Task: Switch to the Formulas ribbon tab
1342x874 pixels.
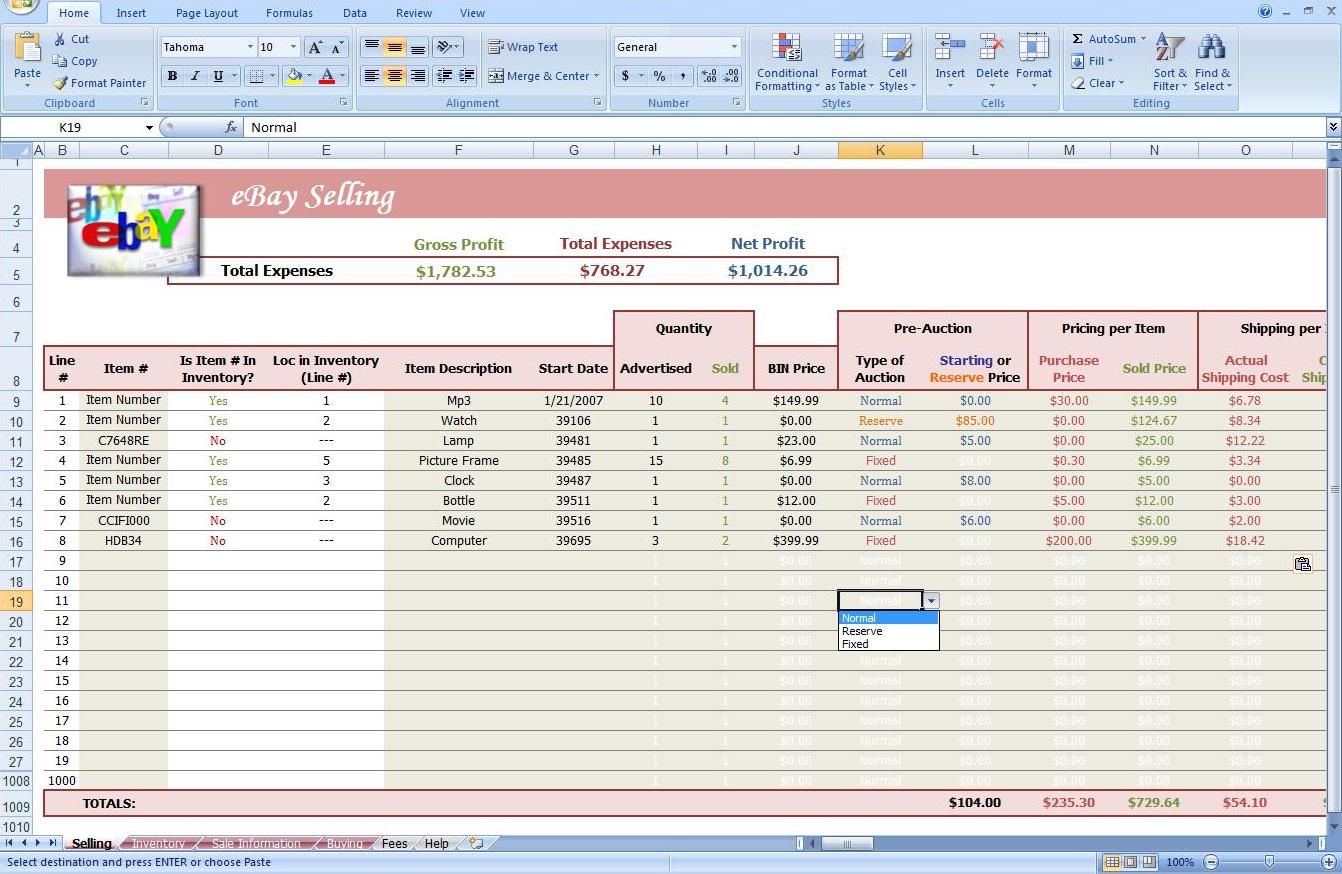Action: pyautogui.click(x=288, y=13)
